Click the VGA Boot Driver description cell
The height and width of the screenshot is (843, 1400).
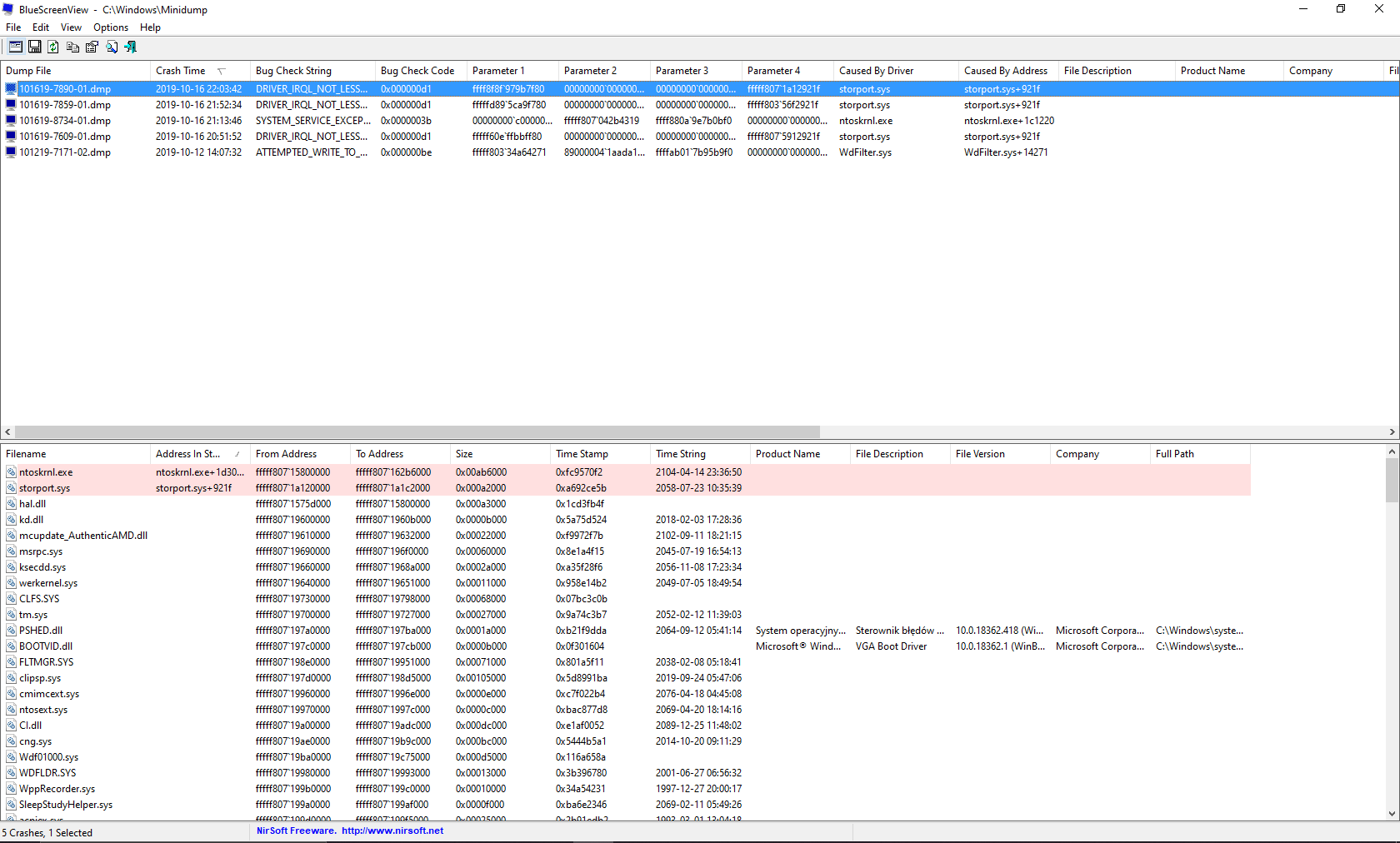click(x=891, y=646)
